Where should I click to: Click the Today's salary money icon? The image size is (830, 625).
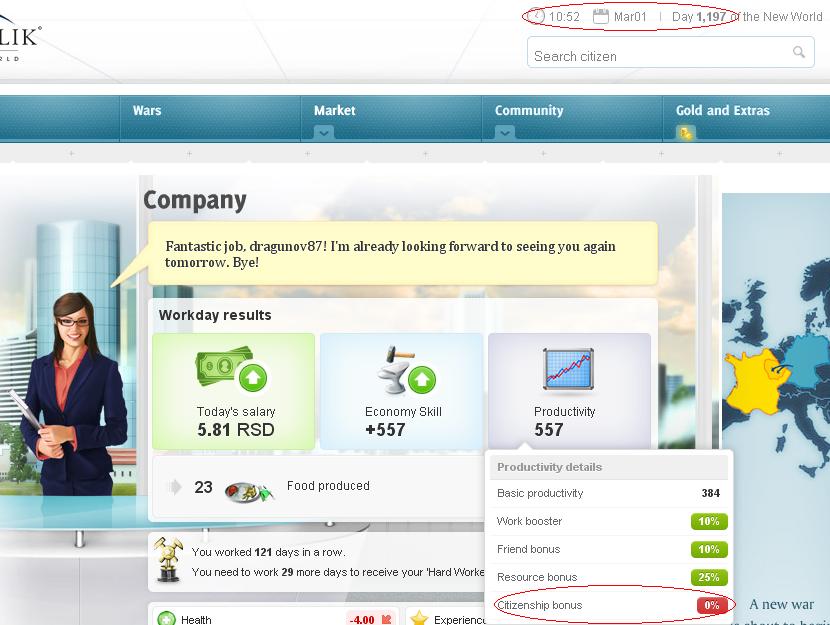(x=233, y=373)
